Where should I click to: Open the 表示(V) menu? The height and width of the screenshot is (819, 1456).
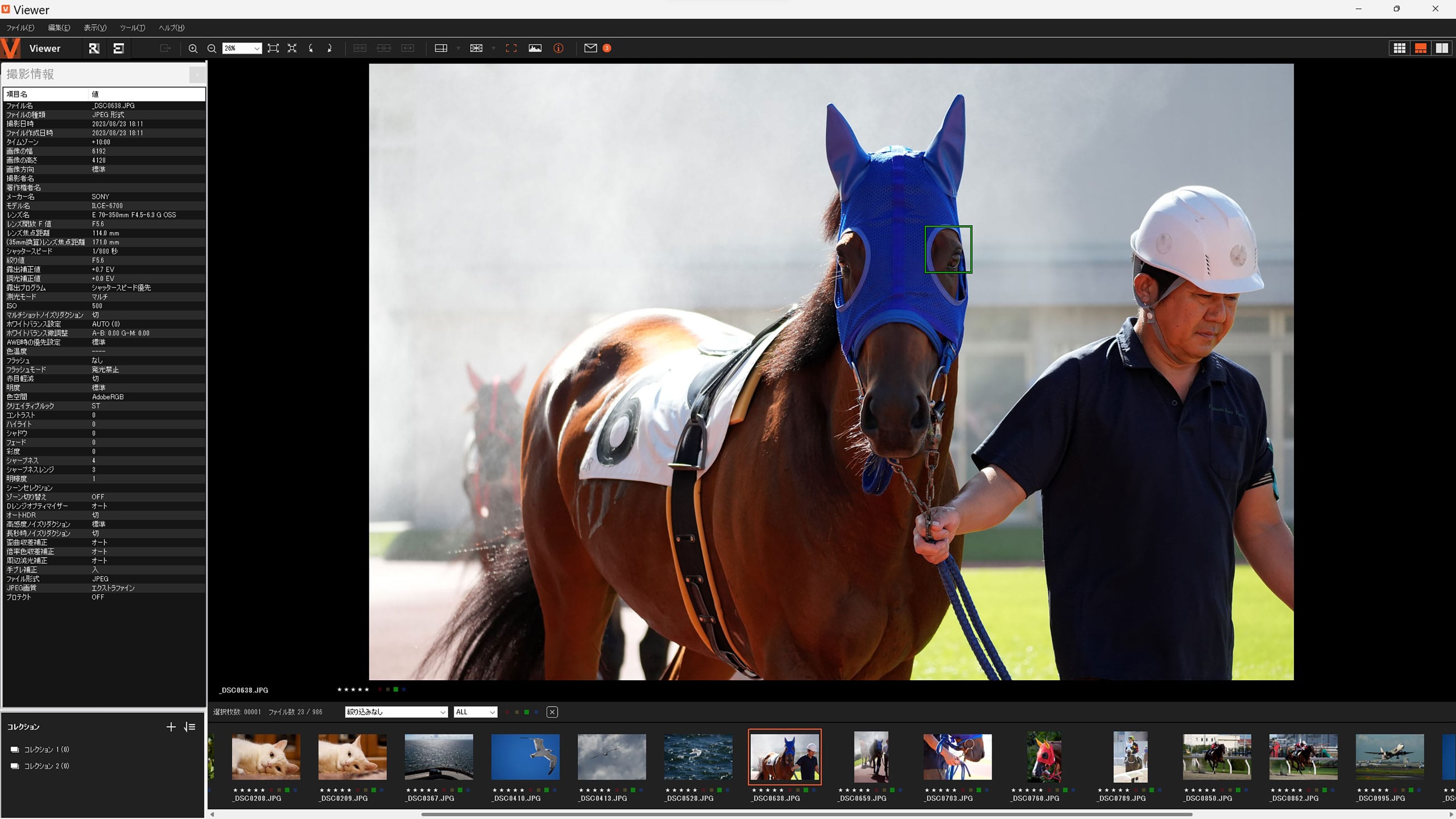coord(95,28)
